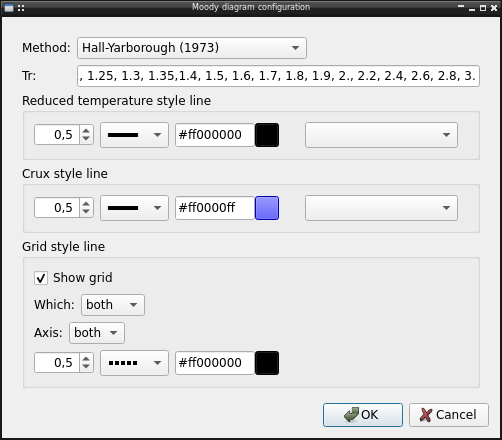Increase reduced temperature line width stepper
This screenshot has width=502, height=440.
pyautogui.click(x=86, y=131)
